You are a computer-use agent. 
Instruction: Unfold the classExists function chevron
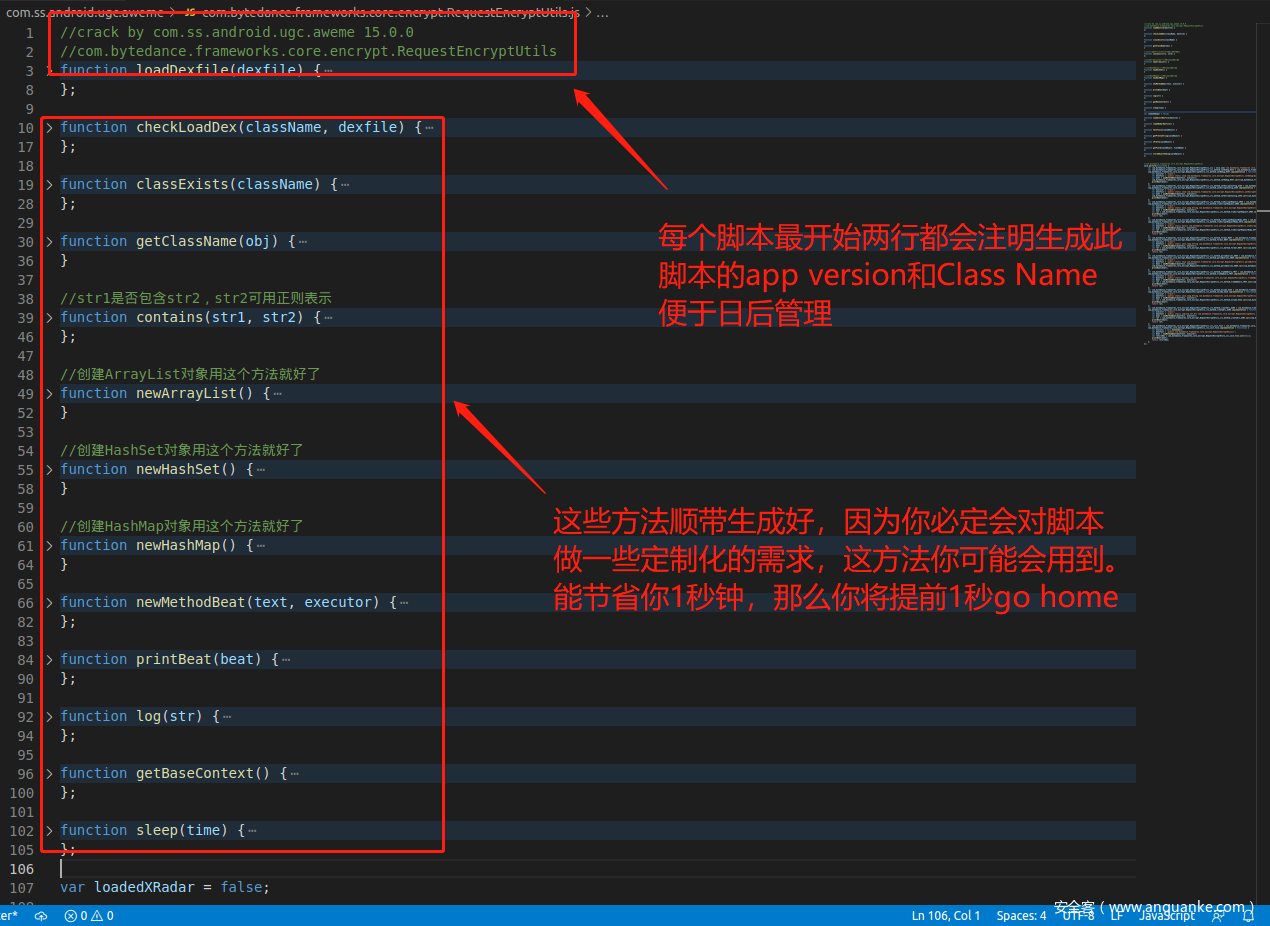point(50,185)
